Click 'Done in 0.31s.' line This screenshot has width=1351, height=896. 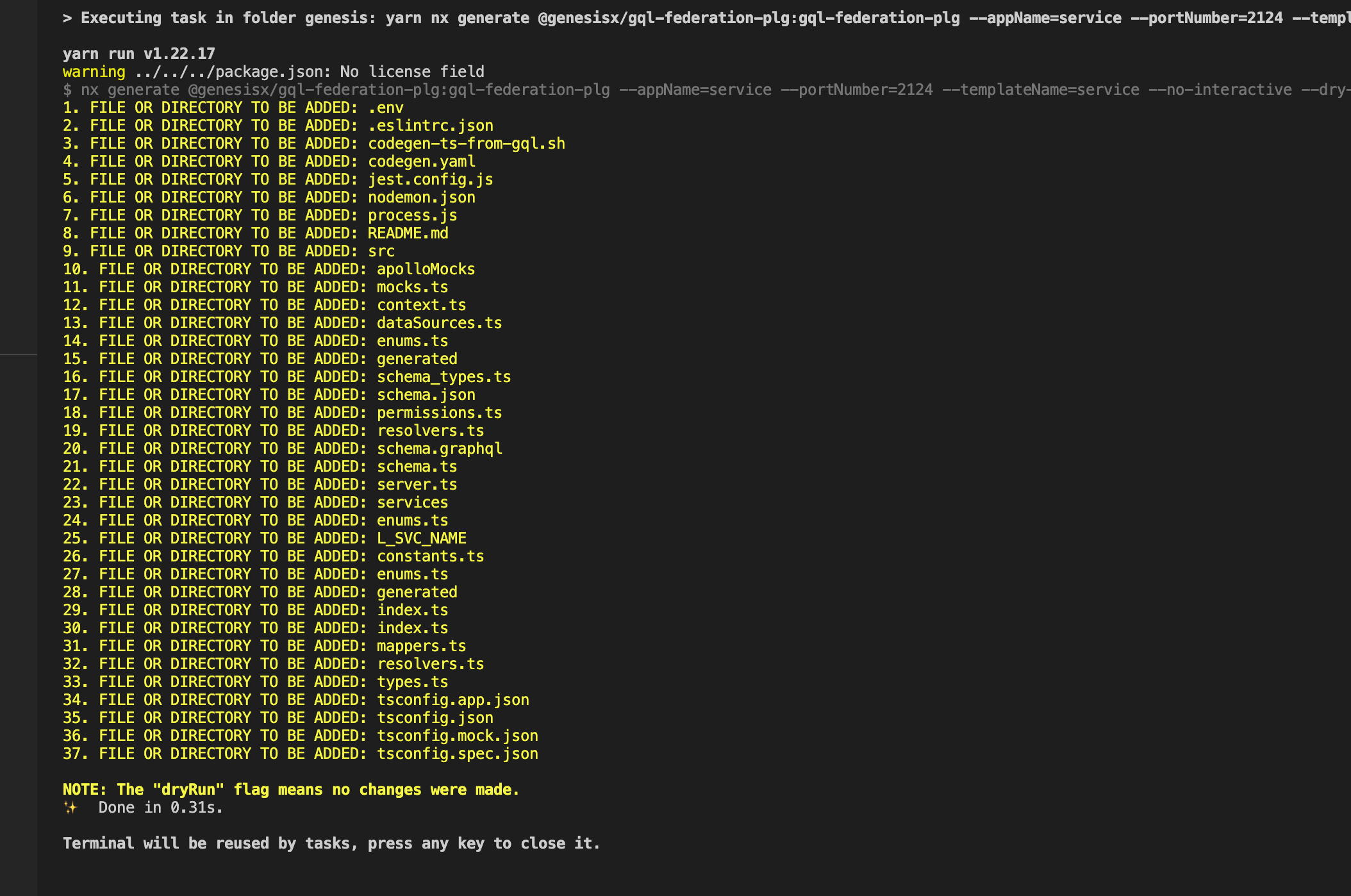161,808
